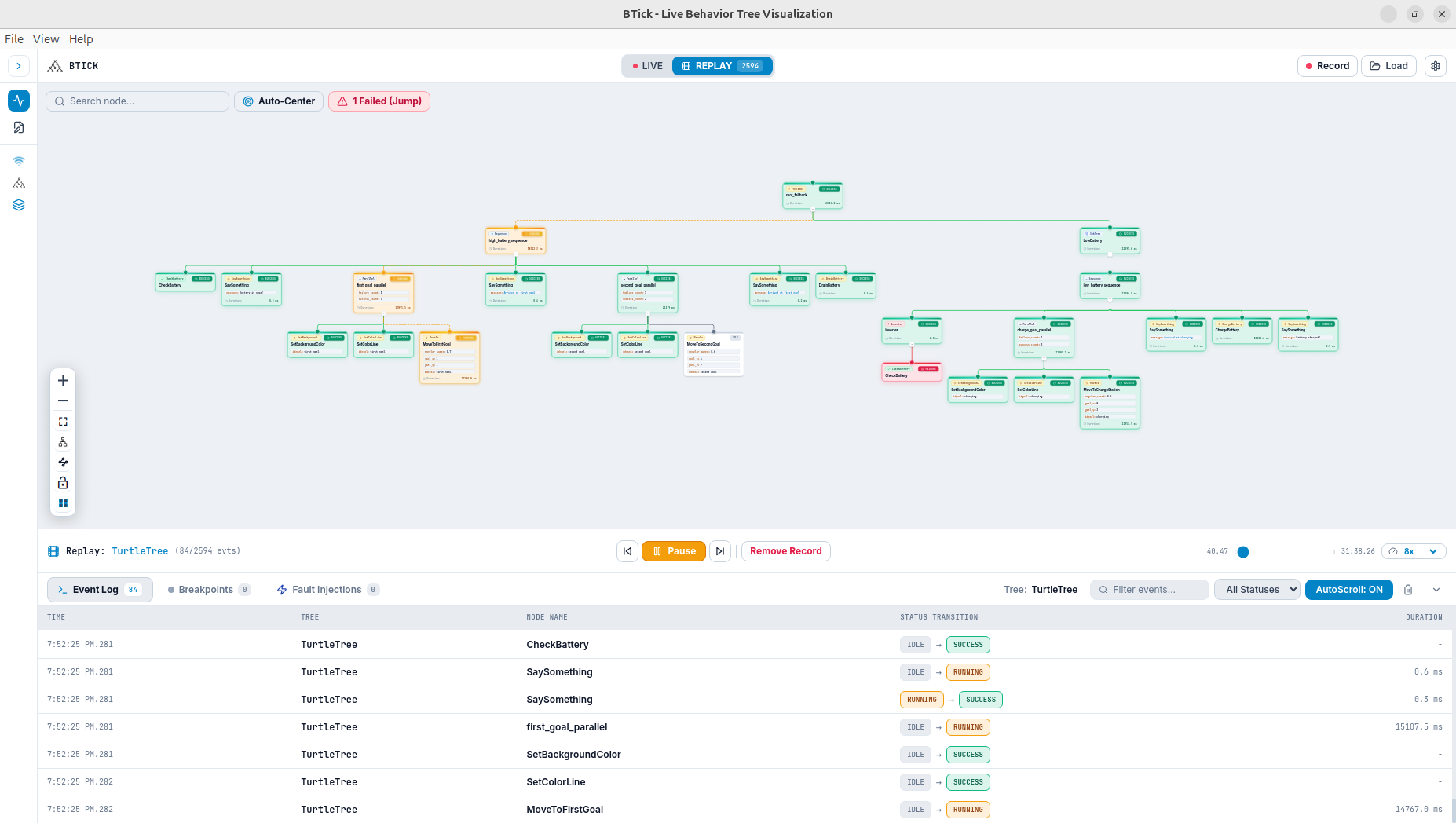Open the settings gear
This screenshot has height=823, width=1456.
(x=1436, y=66)
